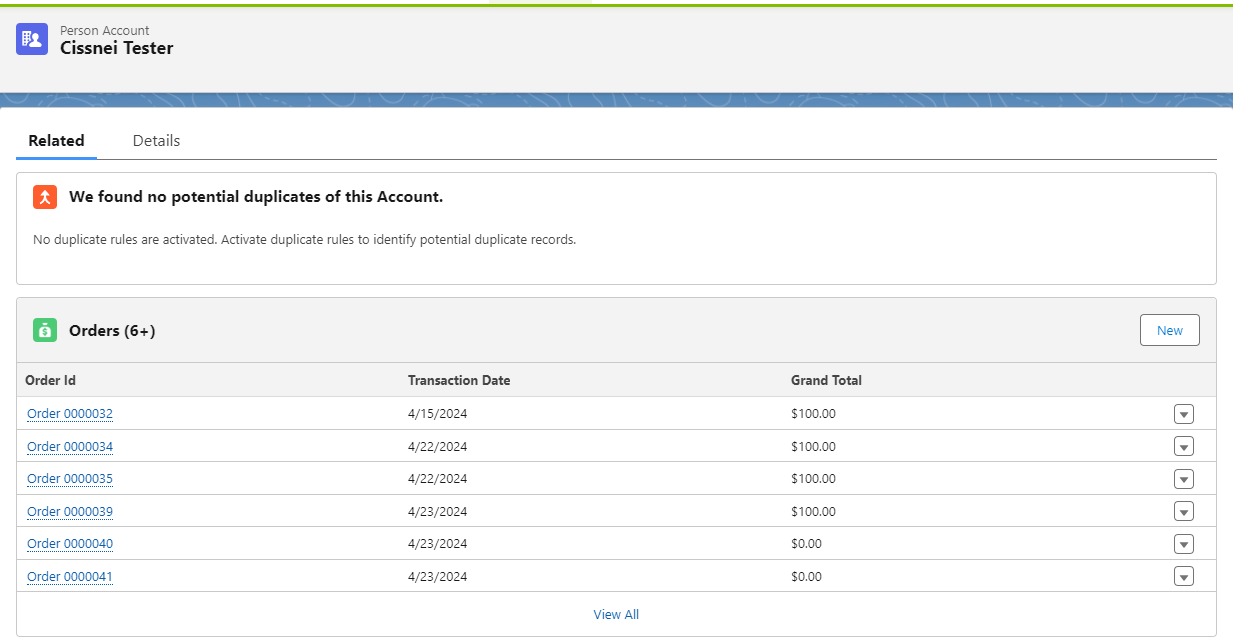Open Order 0000035 record
This screenshot has height=641, width=1233.
(x=70, y=479)
